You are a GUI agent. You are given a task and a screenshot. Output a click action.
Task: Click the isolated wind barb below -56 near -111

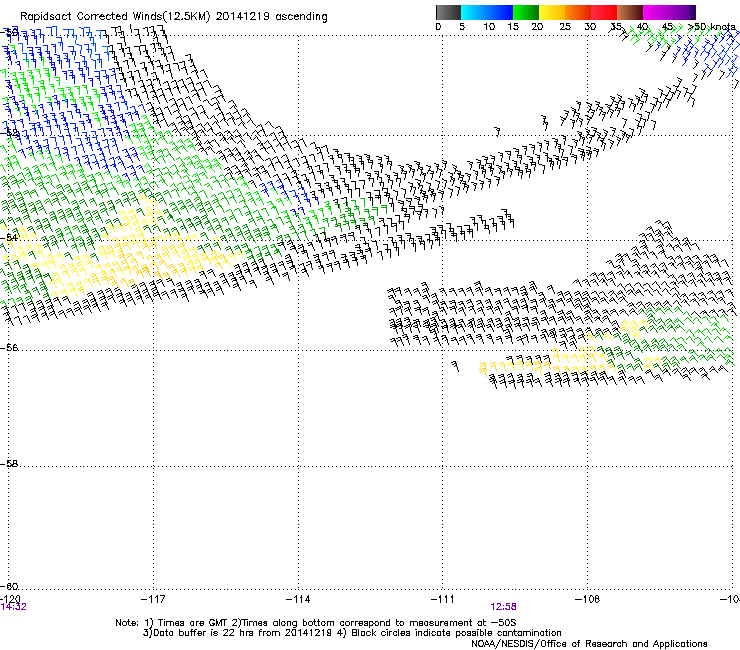point(455,366)
